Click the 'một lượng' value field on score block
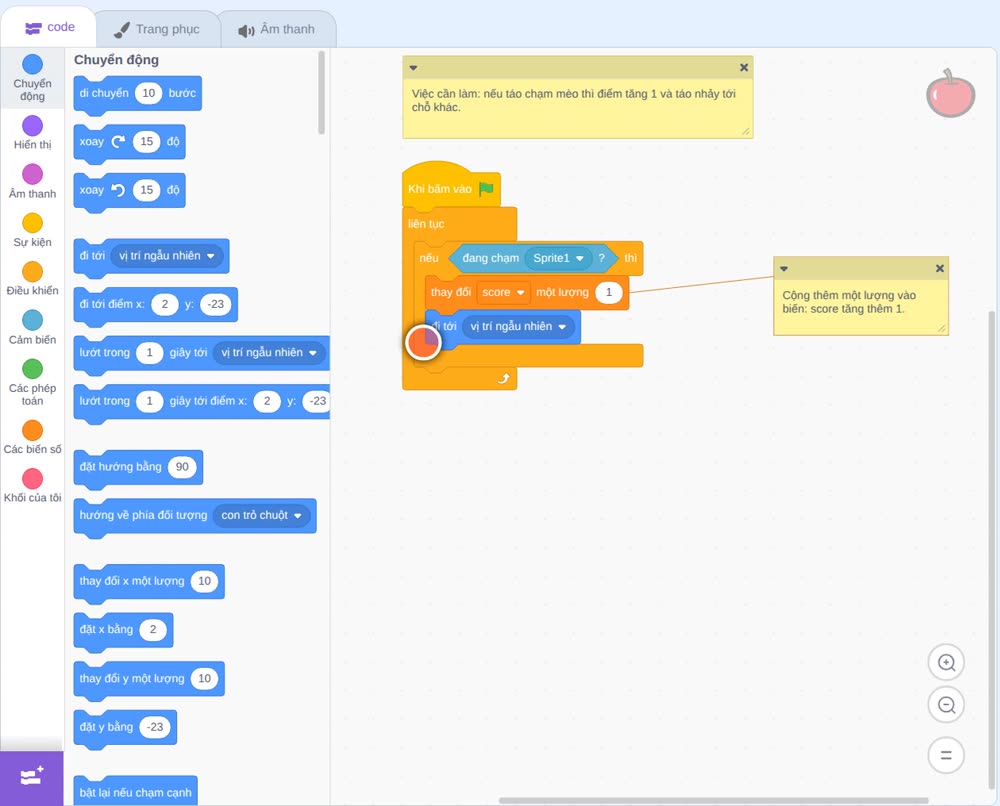 (x=608, y=292)
